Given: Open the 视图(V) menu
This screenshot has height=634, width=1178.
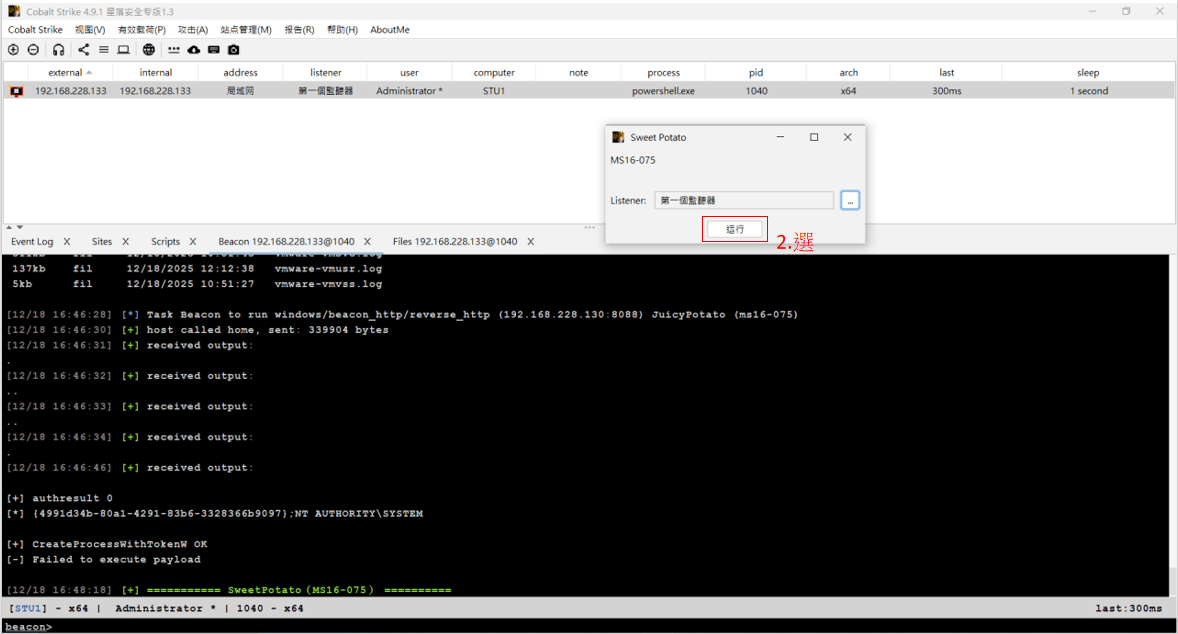Looking at the screenshot, I should pyautogui.click(x=90, y=30).
